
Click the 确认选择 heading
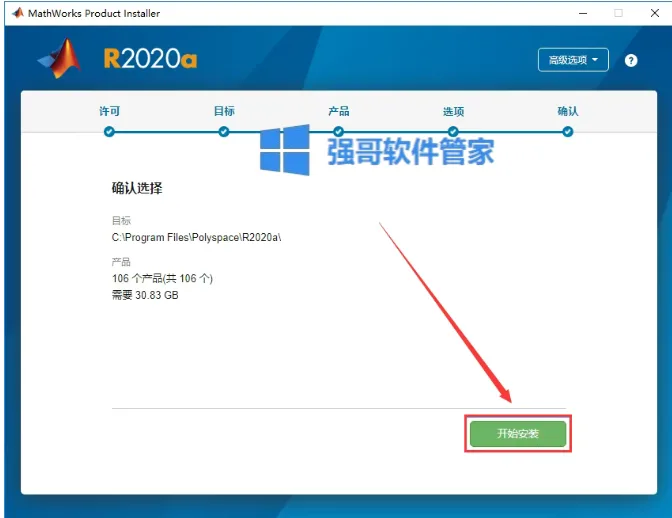(x=137, y=188)
